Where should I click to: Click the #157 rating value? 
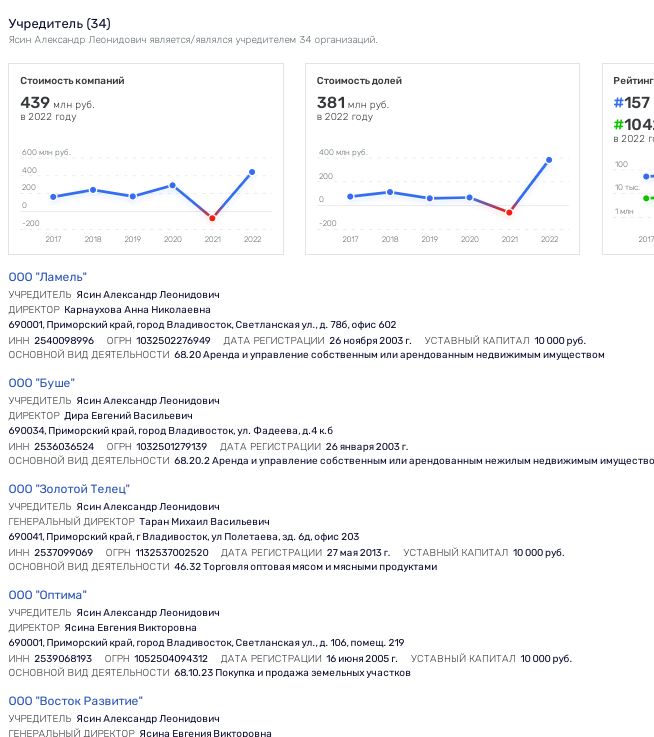632,102
